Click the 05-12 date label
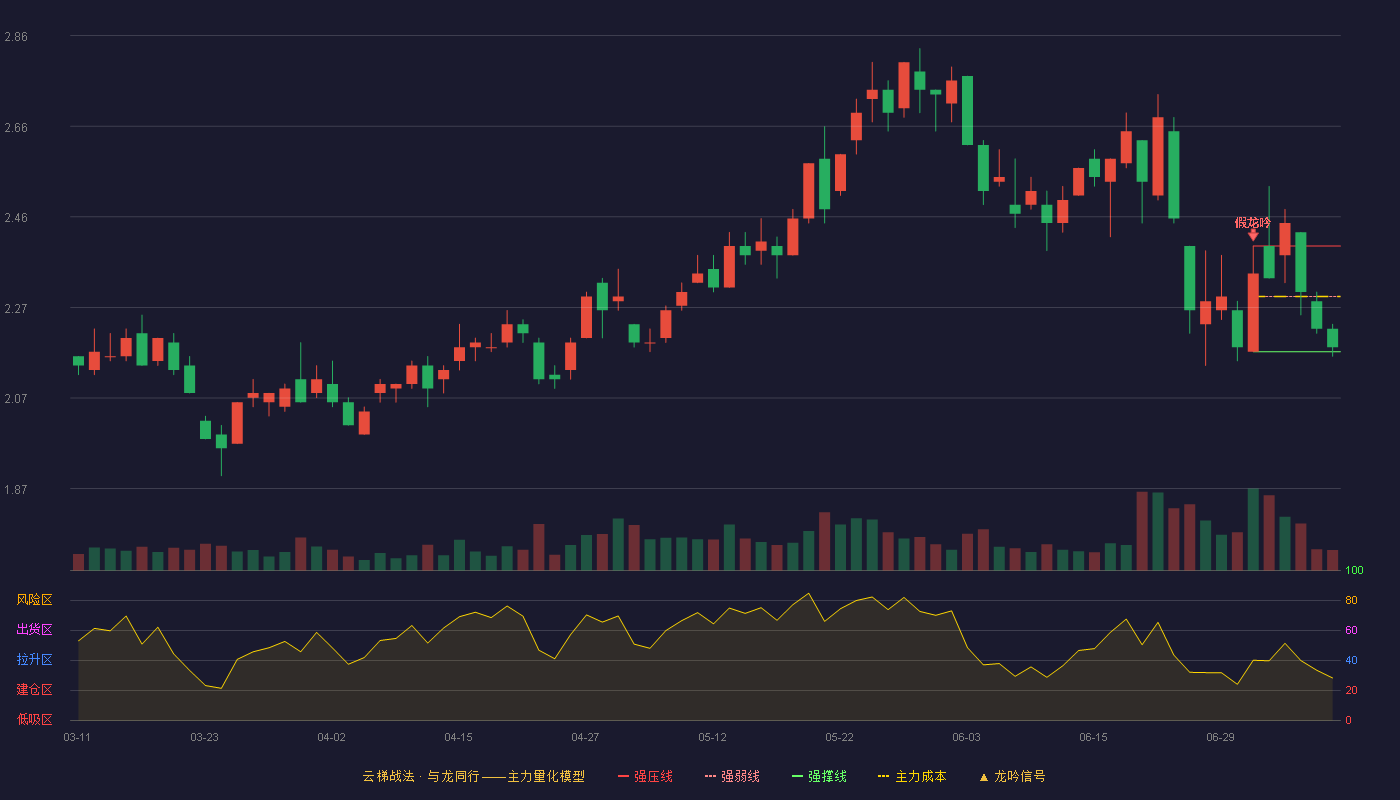This screenshot has width=1400, height=800. click(712, 737)
